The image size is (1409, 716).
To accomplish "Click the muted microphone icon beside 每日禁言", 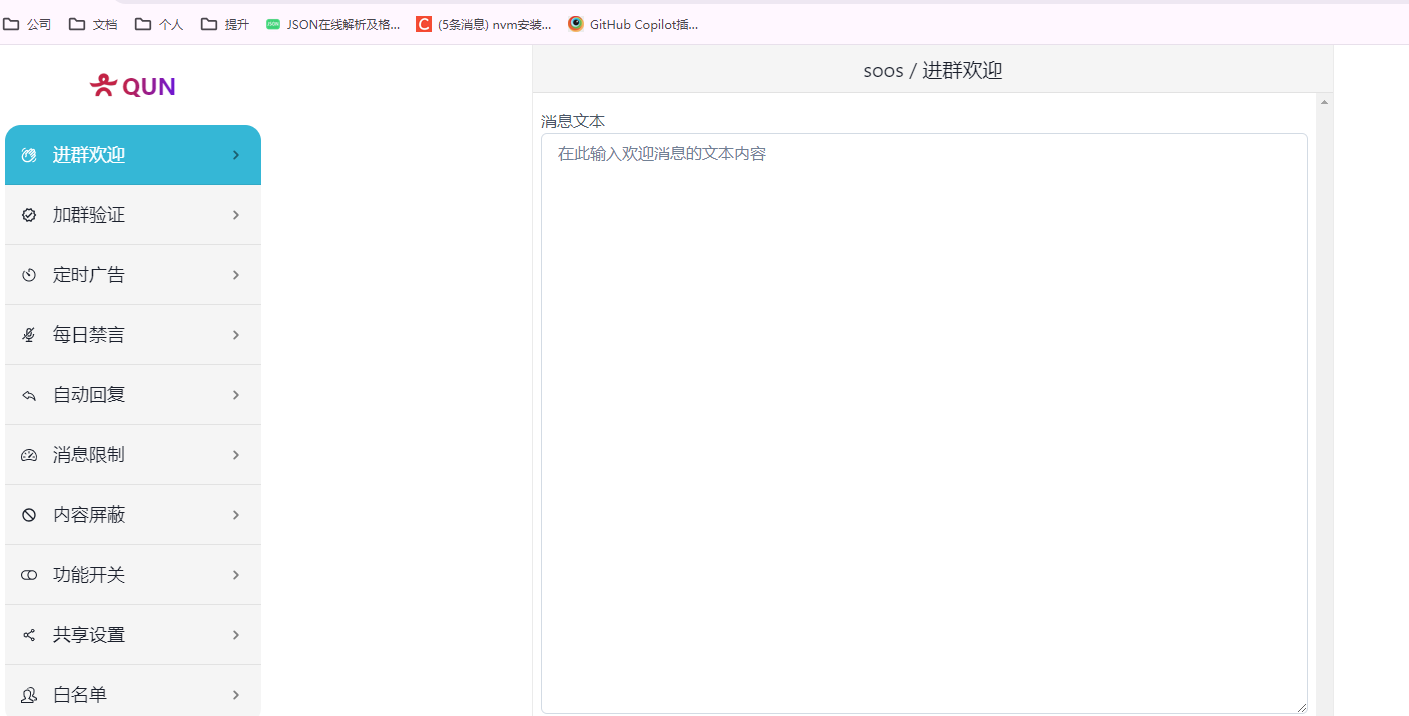I will coord(28,334).
